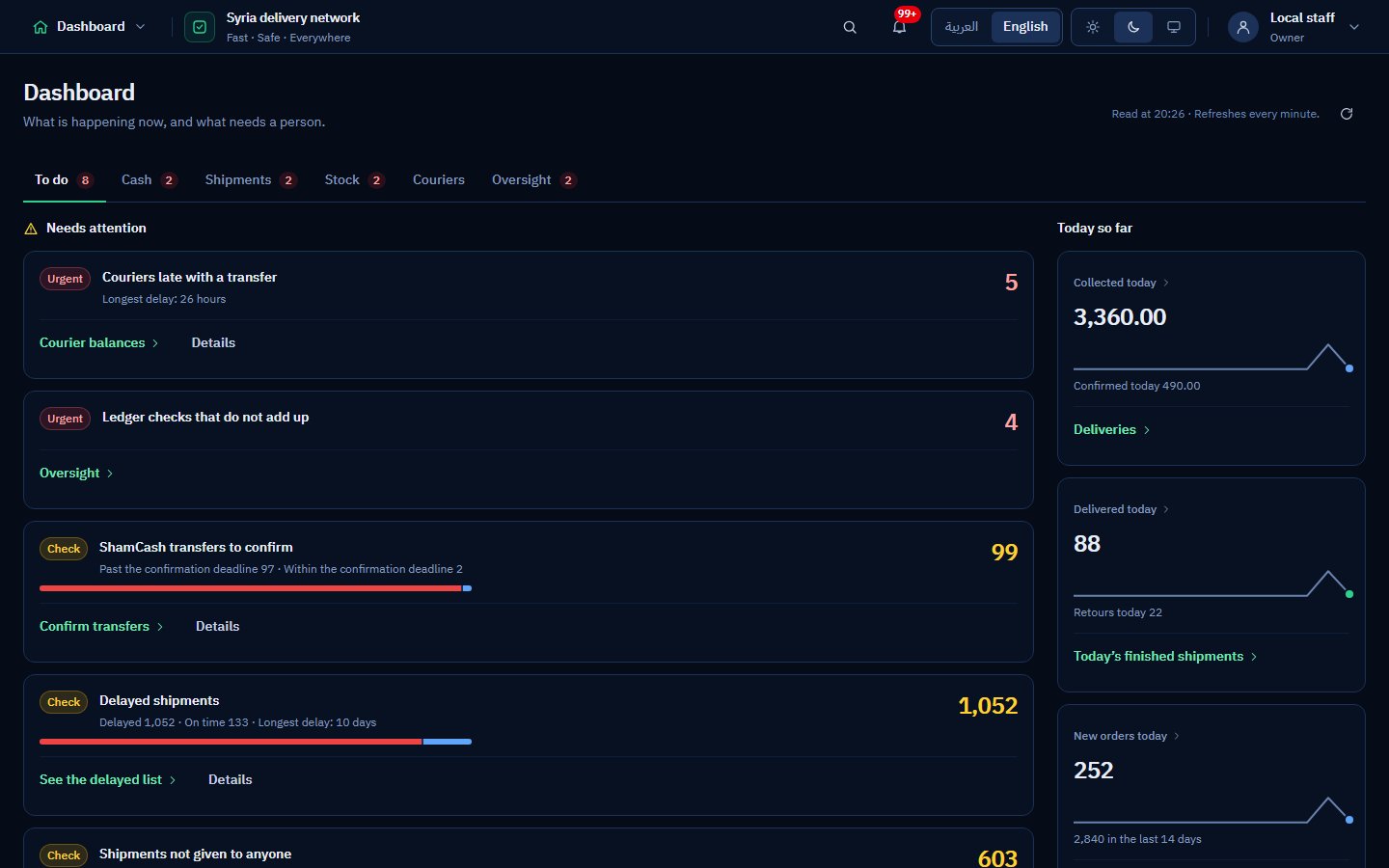Open the notifications bell
This screenshot has height=868, width=1389.
(899, 27)
